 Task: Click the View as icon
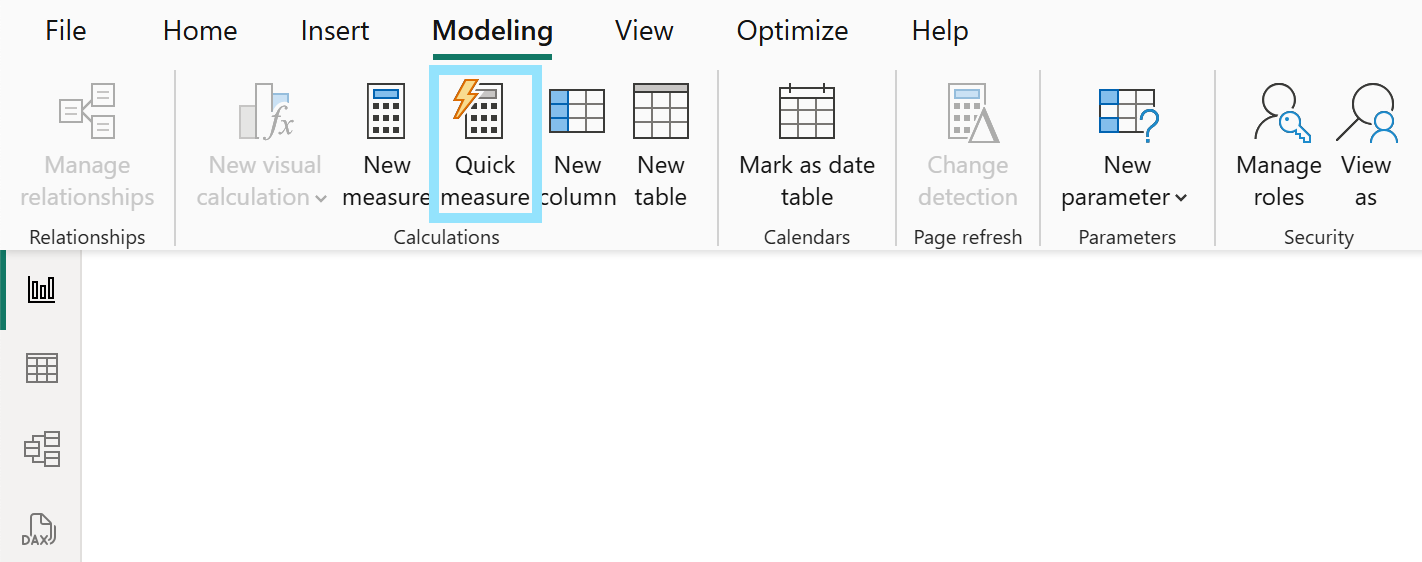point(1366,112)
